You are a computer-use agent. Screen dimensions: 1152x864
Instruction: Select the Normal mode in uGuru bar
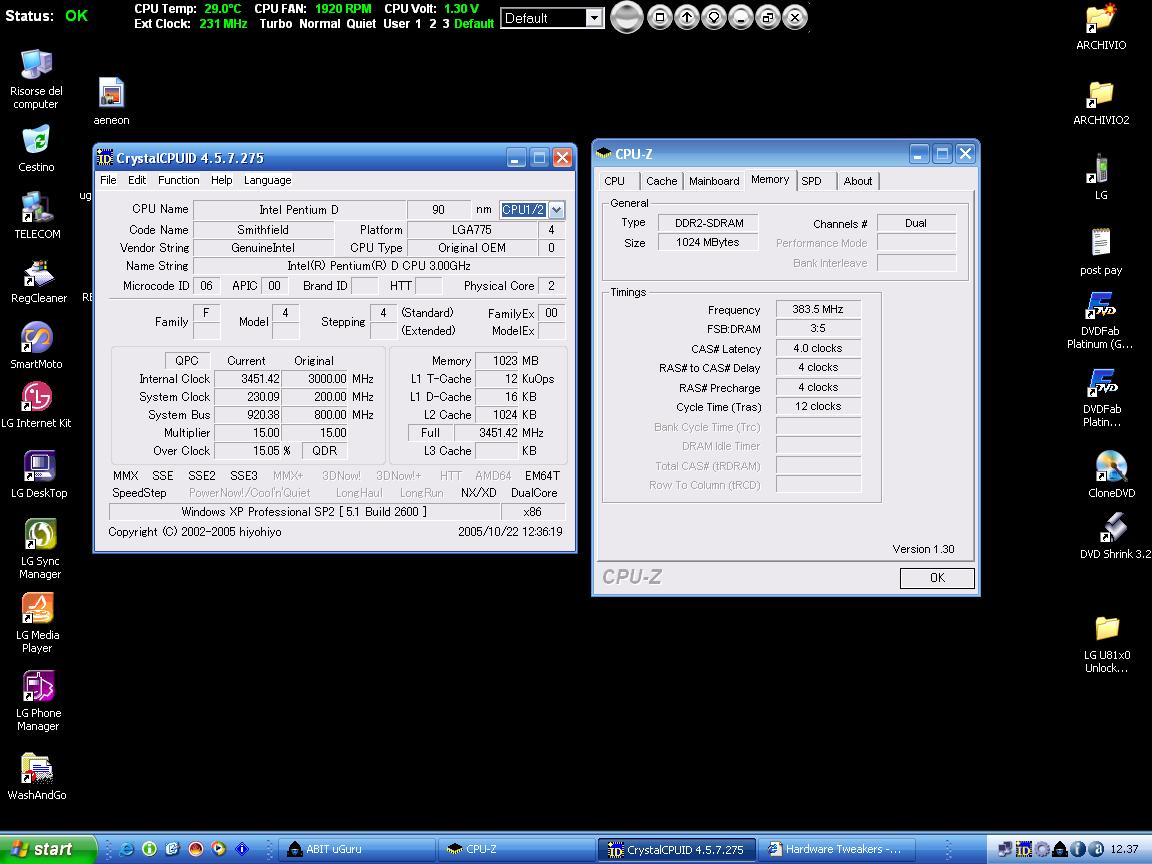tap(320, 24)
